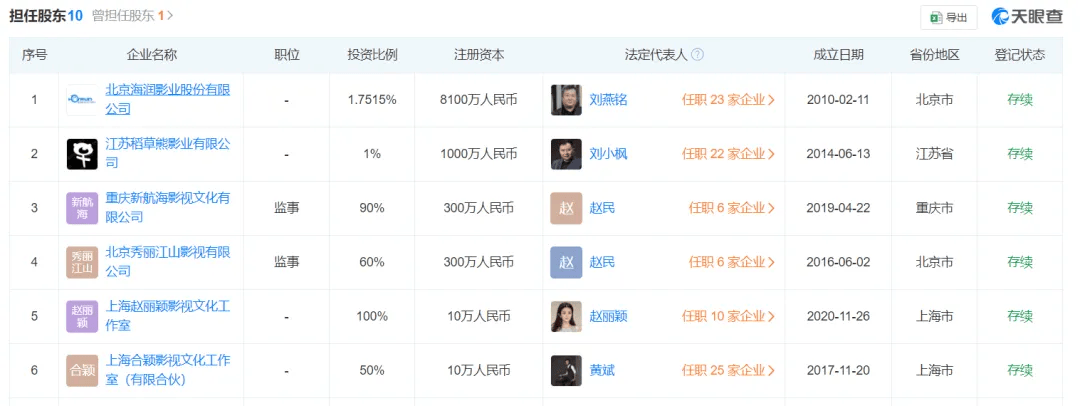Click the help question mark beside 法定代表人
This screenshot has width=1080, height=406.
(697, 55)
